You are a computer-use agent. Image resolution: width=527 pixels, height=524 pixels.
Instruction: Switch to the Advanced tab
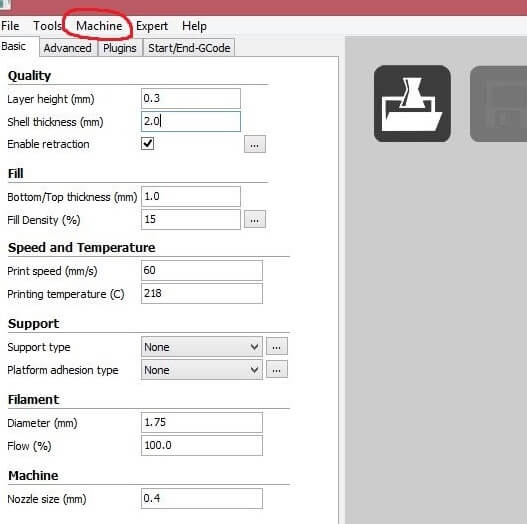pyautogui.click(x=68, y=48)
